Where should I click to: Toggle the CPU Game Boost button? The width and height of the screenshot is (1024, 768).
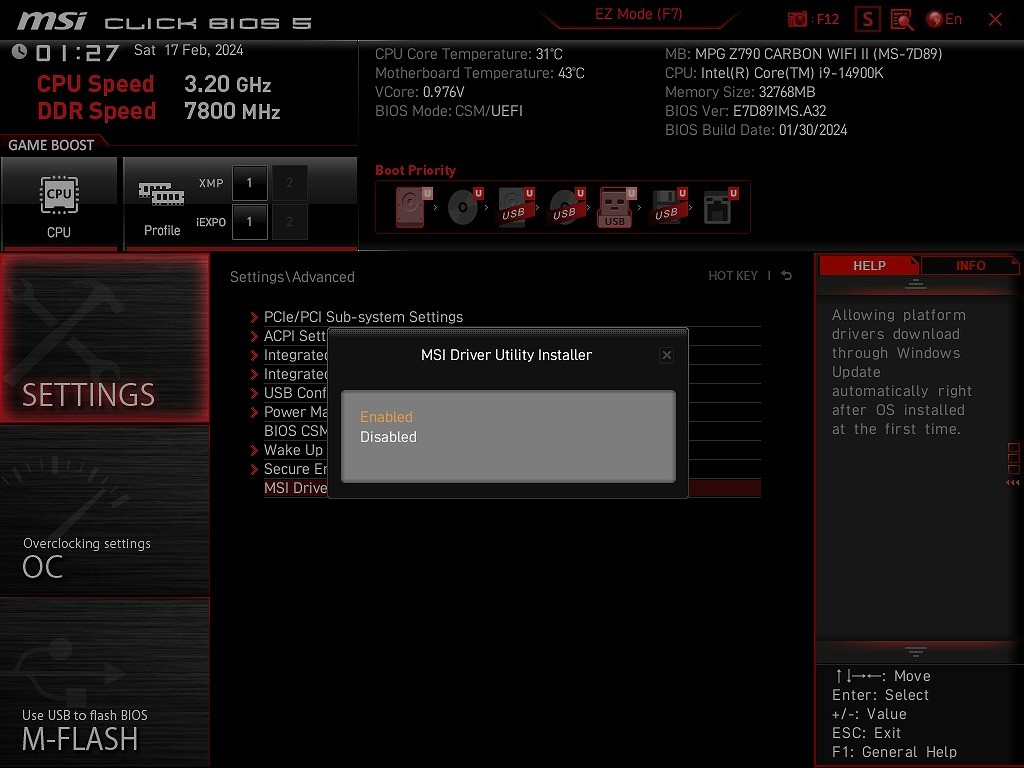[x=59, y=204]
